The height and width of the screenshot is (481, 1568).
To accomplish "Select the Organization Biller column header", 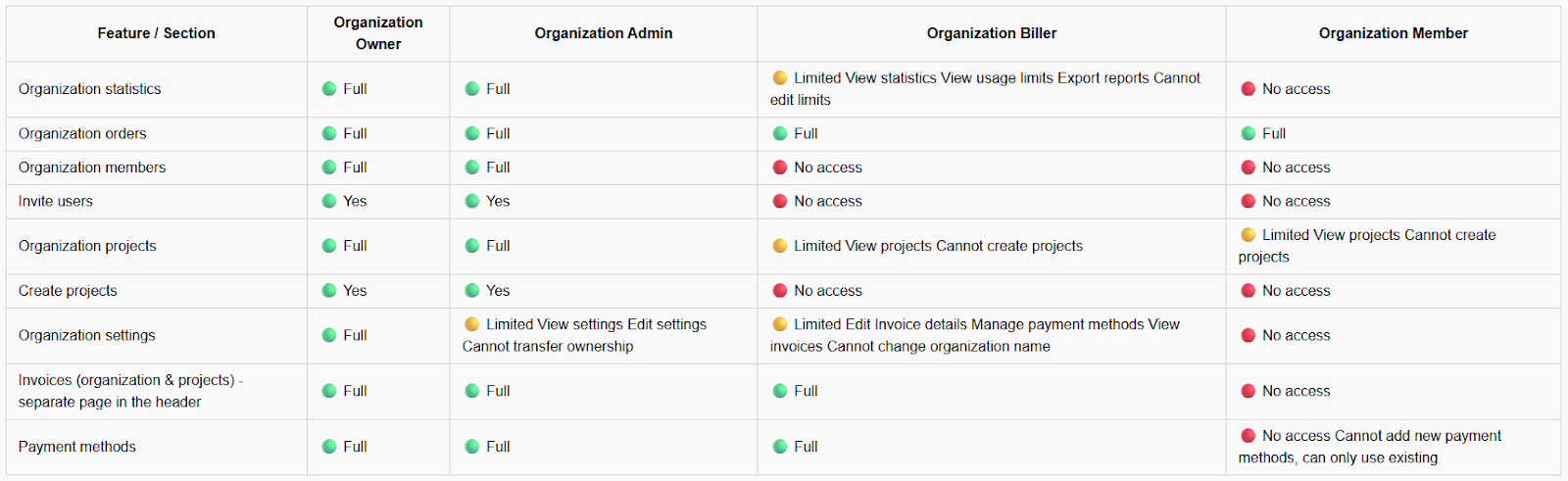I will click(x=991, y=33).
